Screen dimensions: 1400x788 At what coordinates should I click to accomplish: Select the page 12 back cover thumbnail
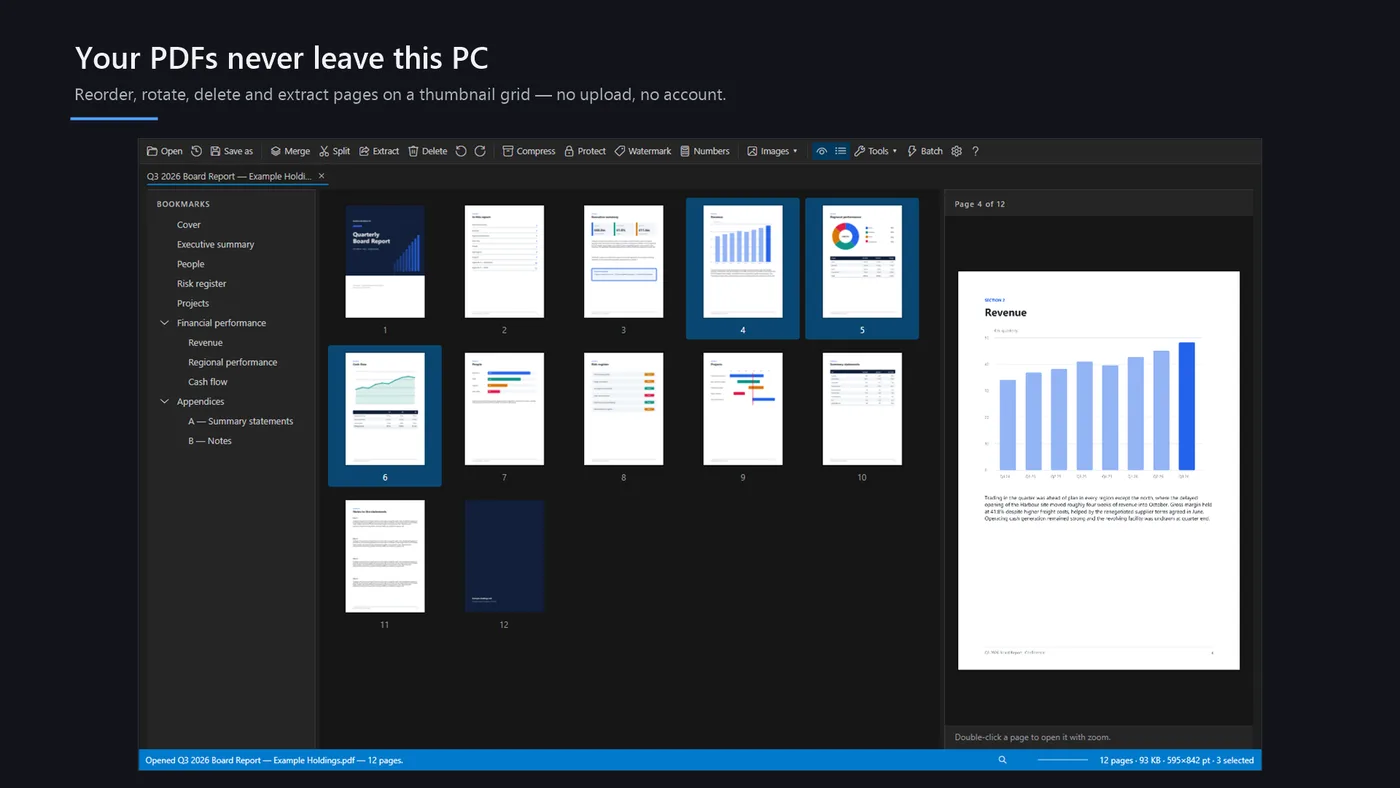pyautogui.click(x=504, y=556)
